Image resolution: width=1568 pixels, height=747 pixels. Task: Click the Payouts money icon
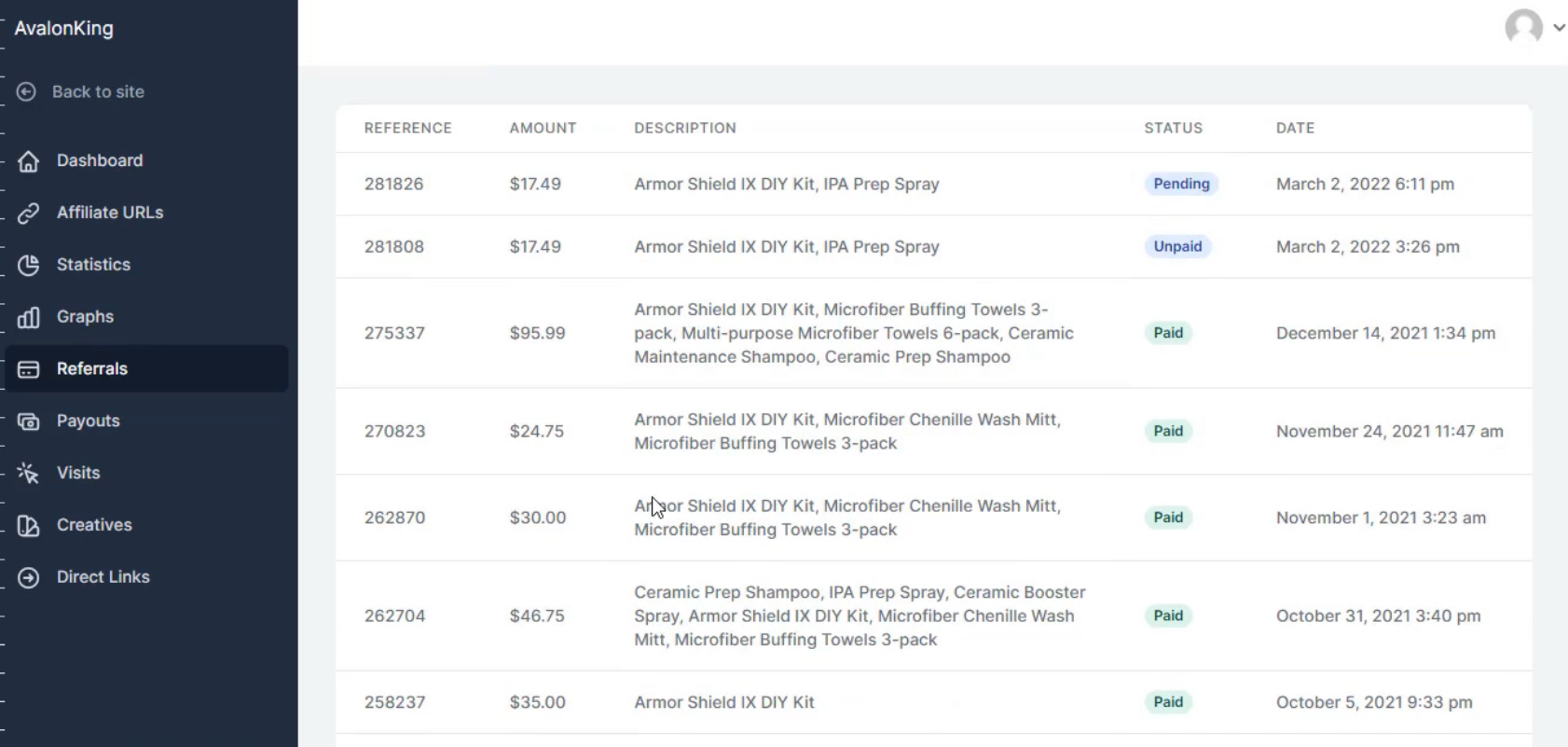(29, 422)
